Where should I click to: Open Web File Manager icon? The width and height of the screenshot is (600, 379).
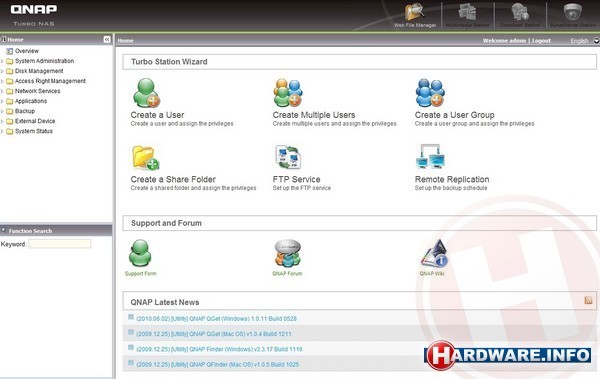click(x=415, y=12)
